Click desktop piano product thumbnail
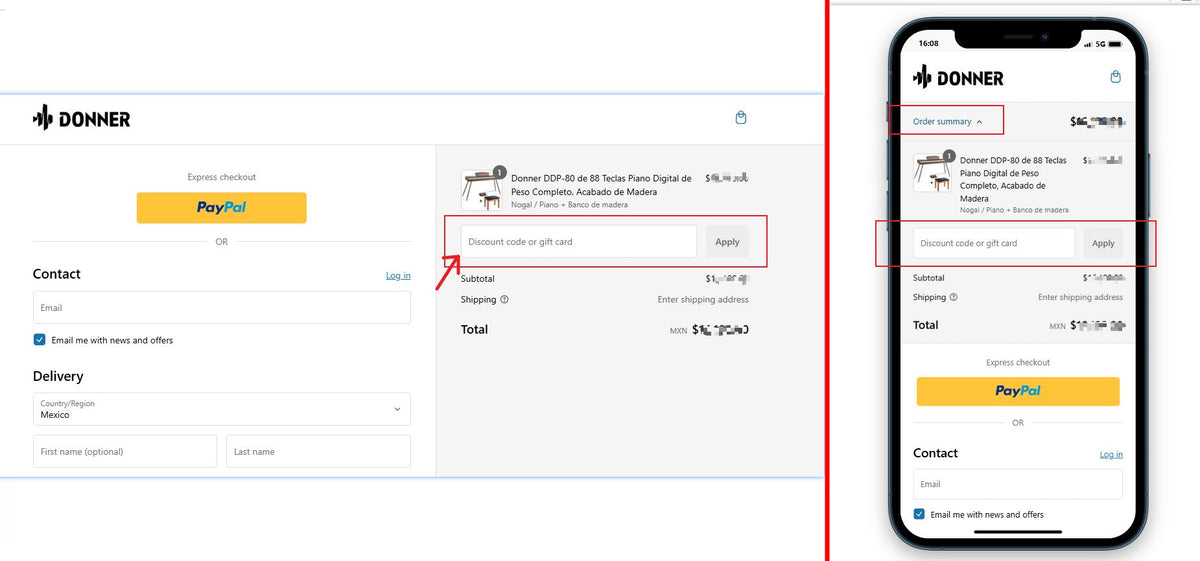The image size is (1200, 561). click(481, 190)
